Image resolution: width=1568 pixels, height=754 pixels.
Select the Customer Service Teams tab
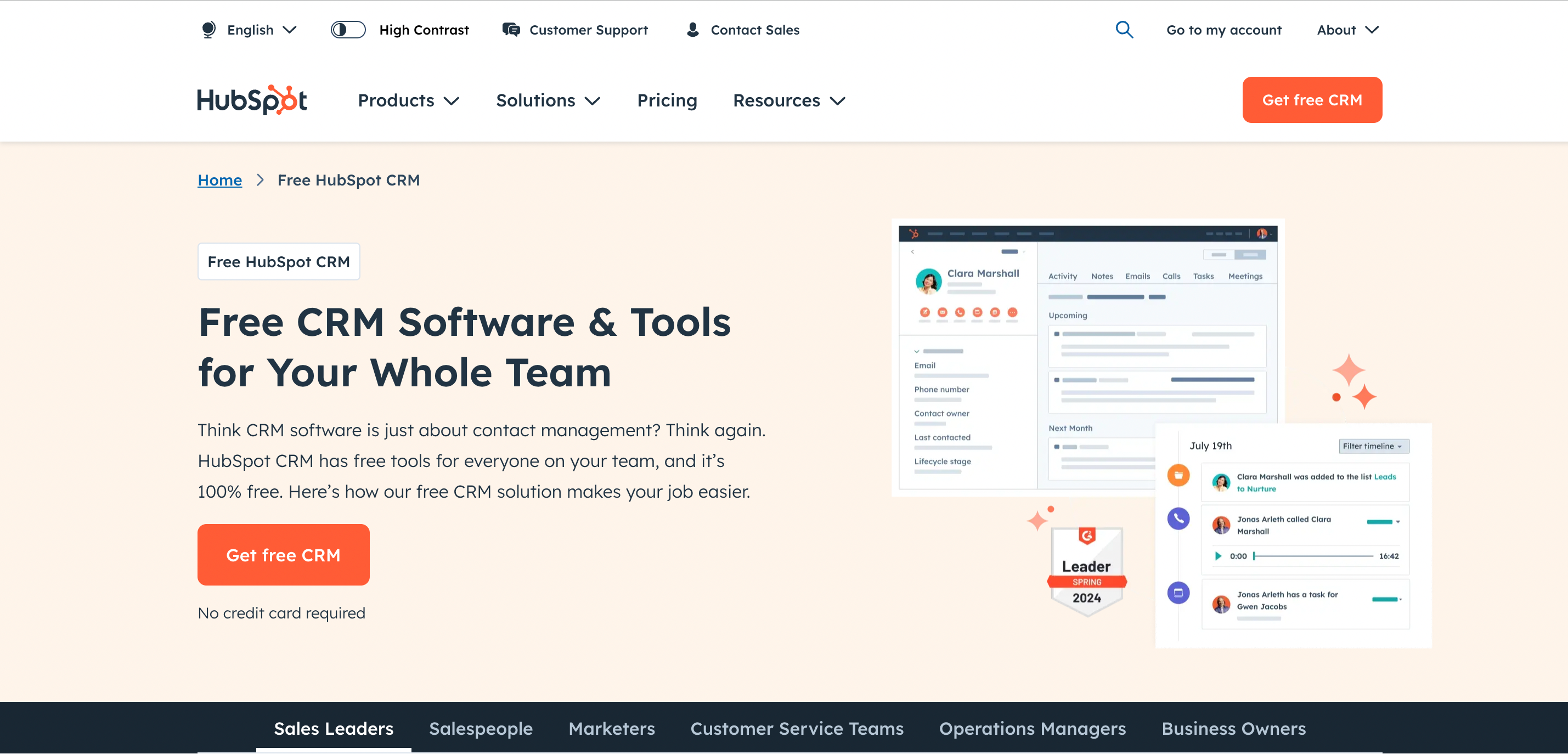point(797,728)
